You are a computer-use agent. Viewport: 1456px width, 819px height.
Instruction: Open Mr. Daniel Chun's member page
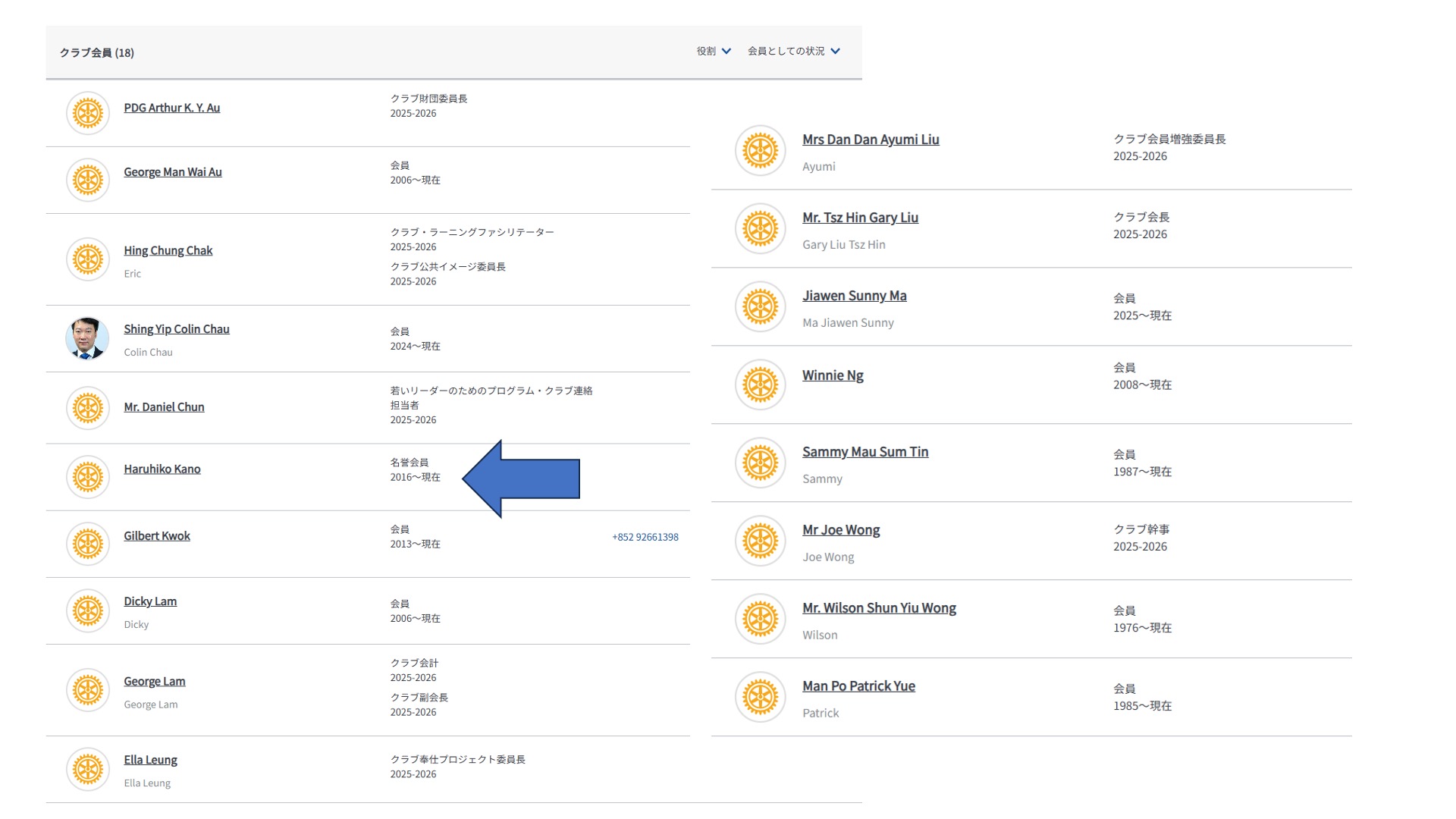(x=164, y=407)
